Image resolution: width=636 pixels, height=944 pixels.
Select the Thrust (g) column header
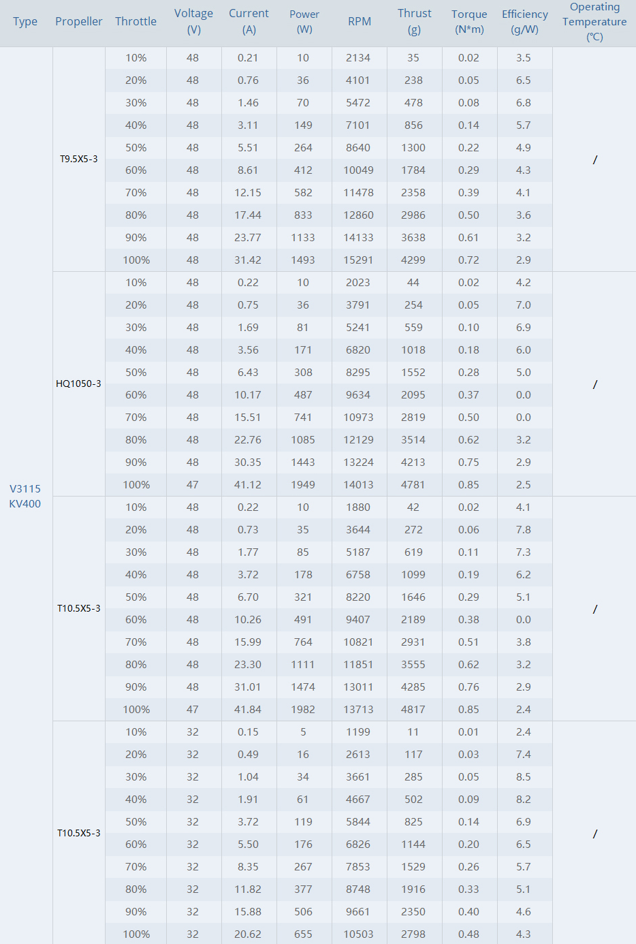point(414,21)
